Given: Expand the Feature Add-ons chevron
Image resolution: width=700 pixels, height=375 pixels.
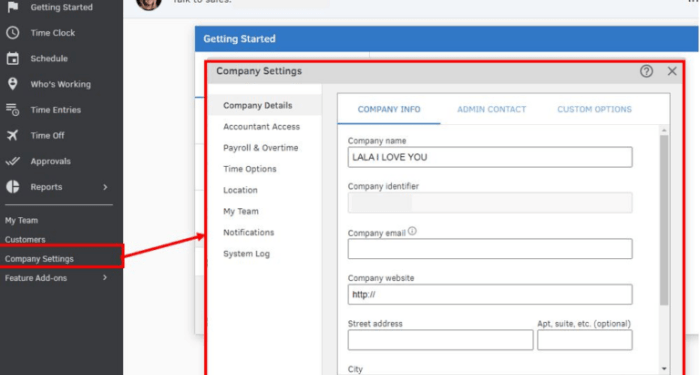Looking at the screenshot, I should click(x=105, y=278).
